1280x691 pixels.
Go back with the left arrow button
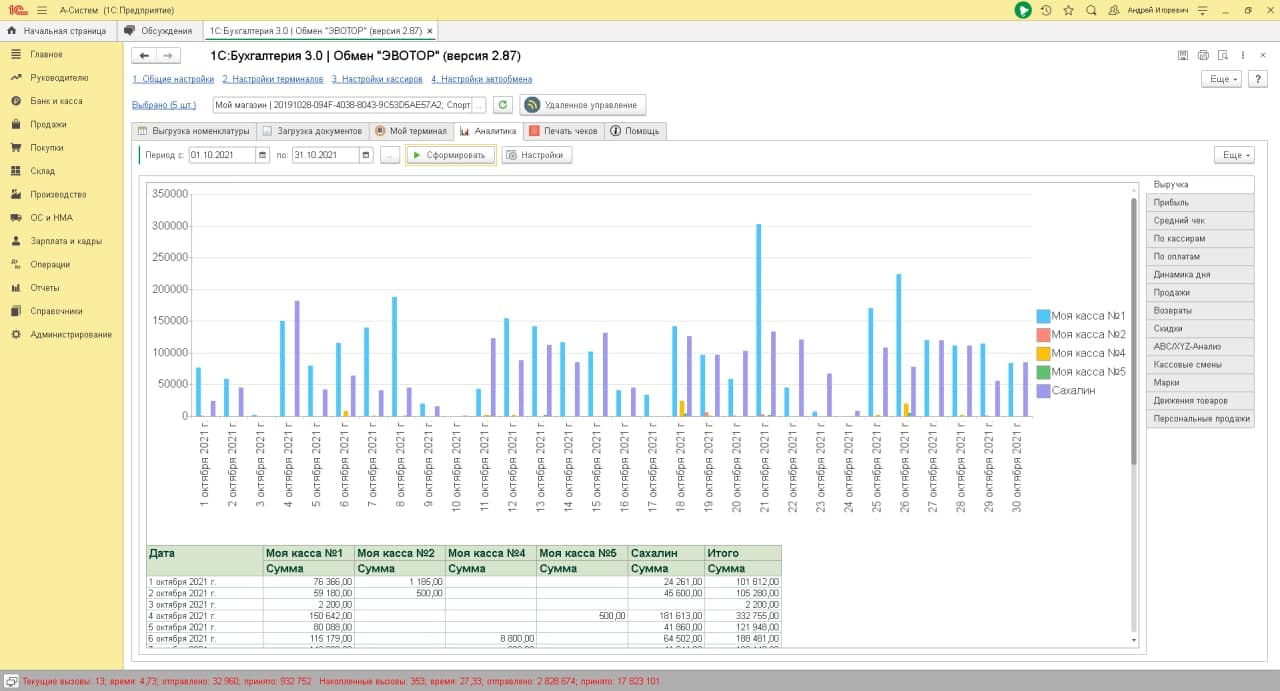pyautogui.click(x=145, y=56)
